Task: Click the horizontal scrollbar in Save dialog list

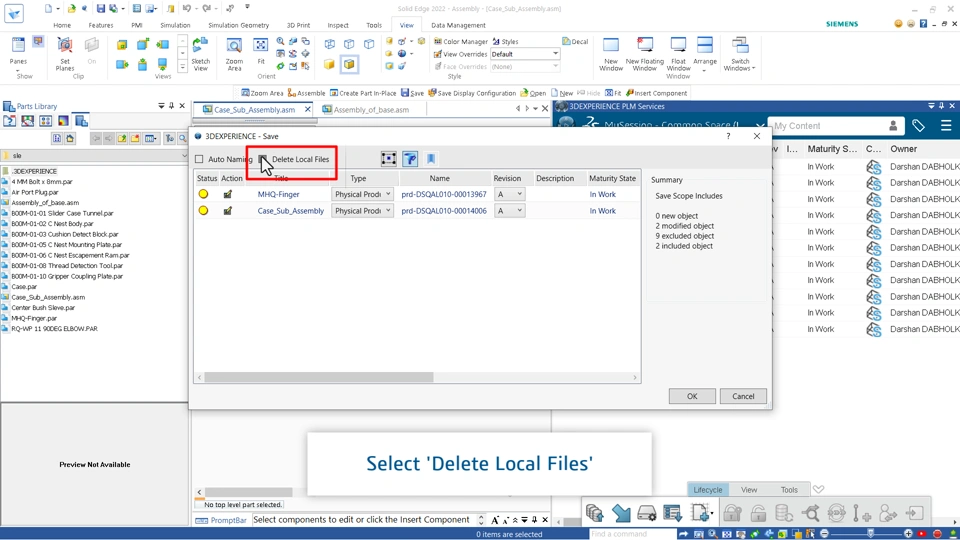Action: pyautogui.click(x=319, y=377)
